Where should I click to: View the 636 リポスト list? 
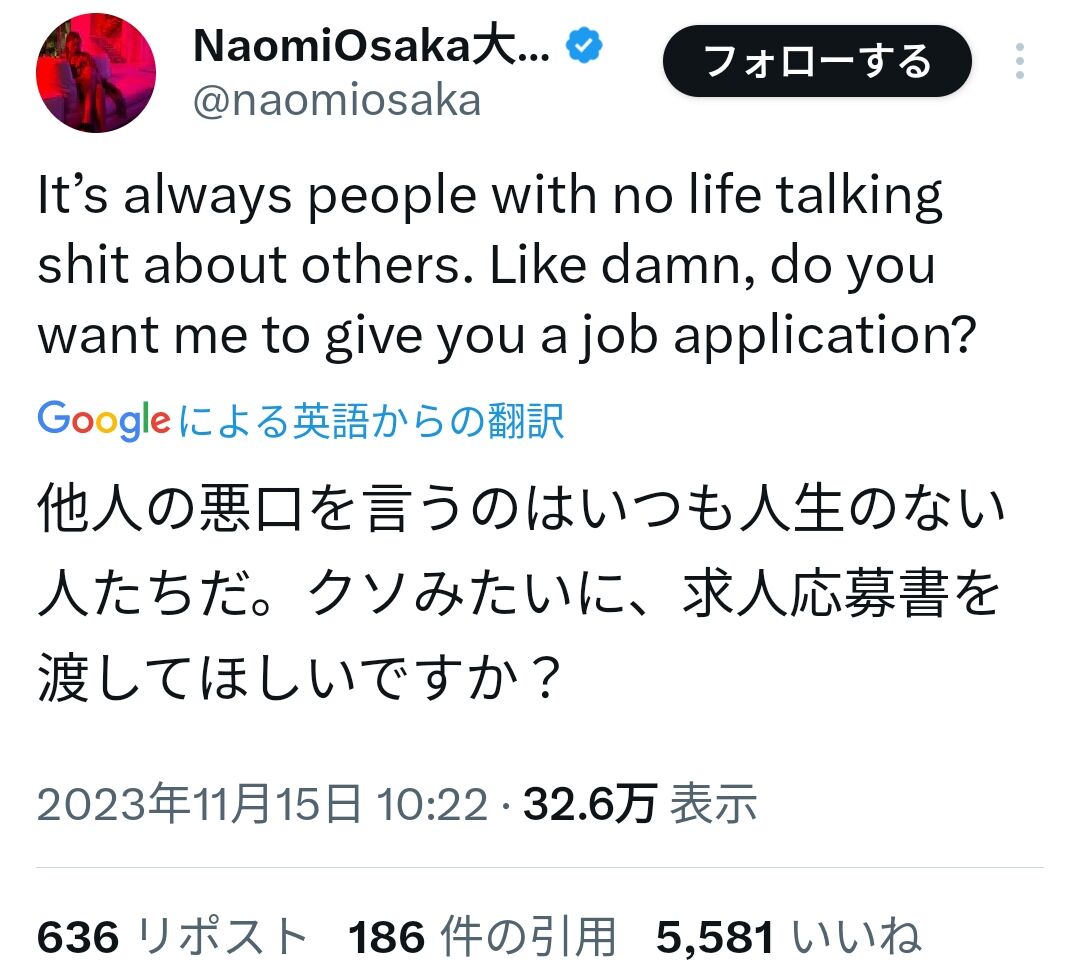click(x=172, y=937)
